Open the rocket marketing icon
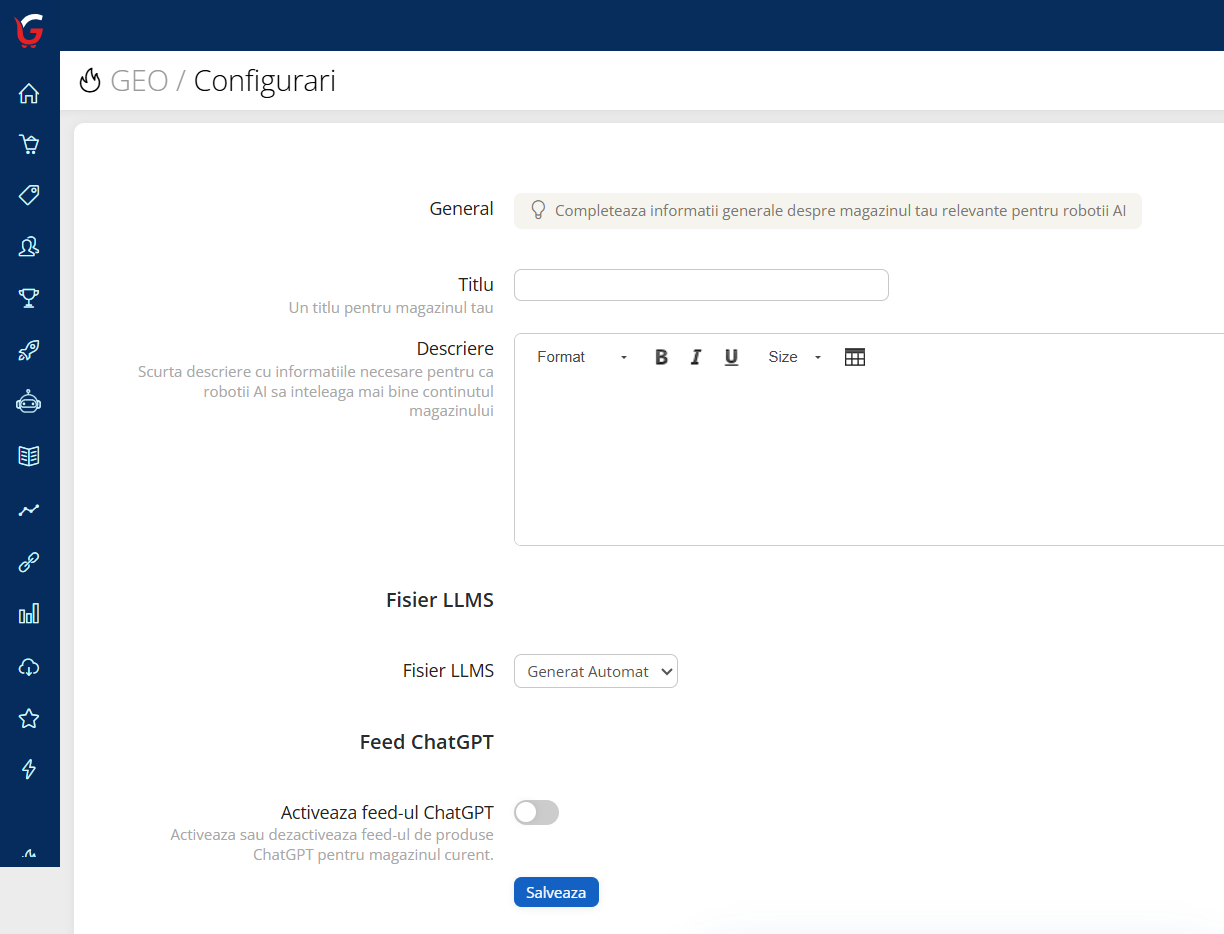The width and height of the screenshot is (1224, 934). [29, 350]
